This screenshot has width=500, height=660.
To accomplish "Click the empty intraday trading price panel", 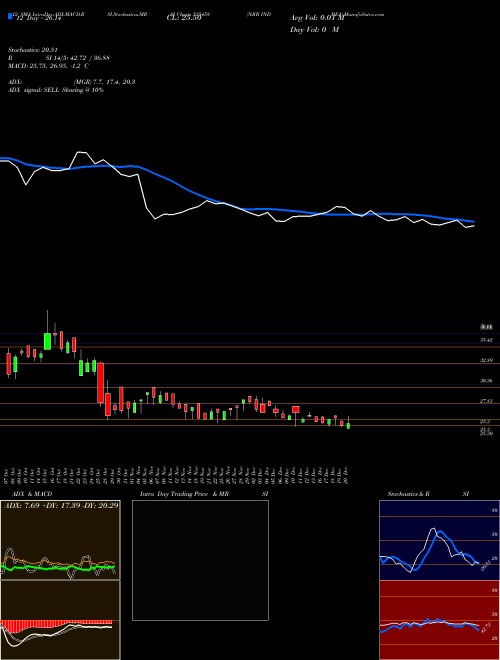I will [200, 560].
